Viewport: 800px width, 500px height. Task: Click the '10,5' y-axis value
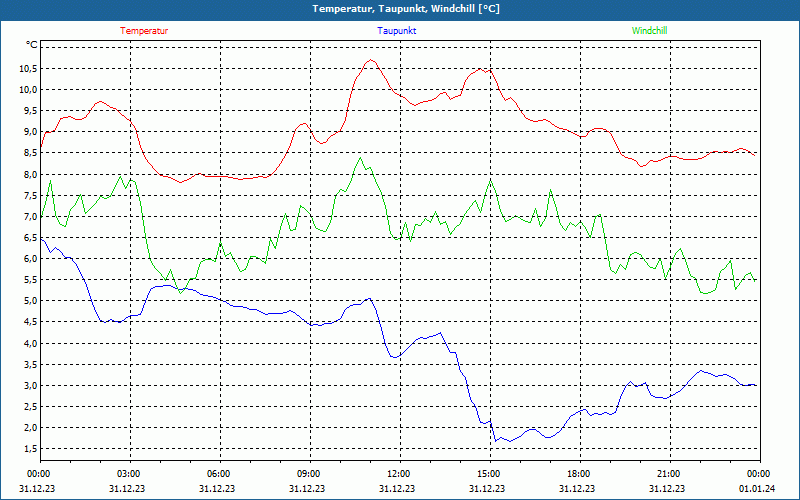pos(29,69)
